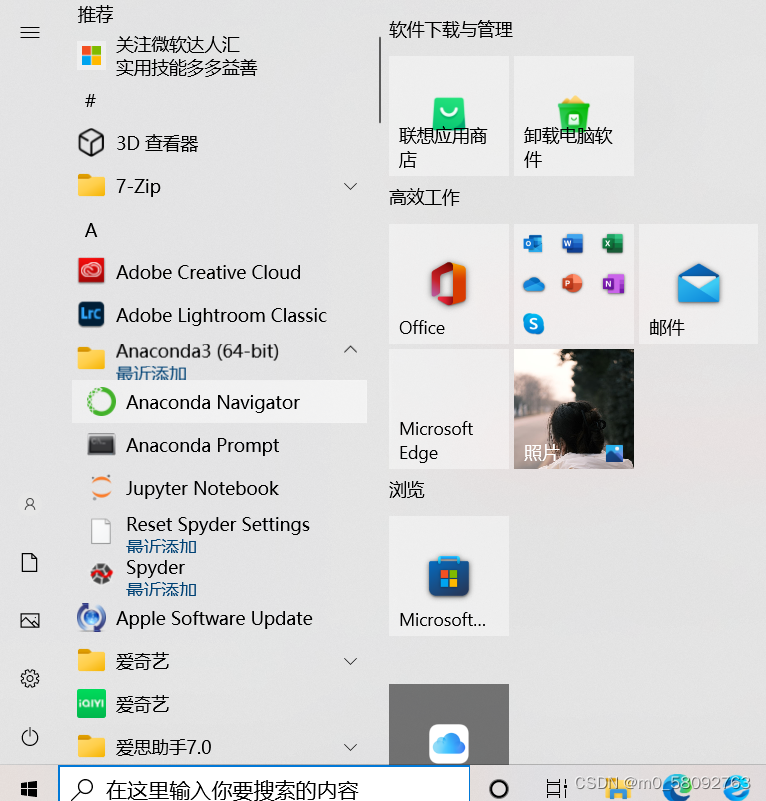Collapse the Anaconda3 (64-bit) folder

click(350, 350)
